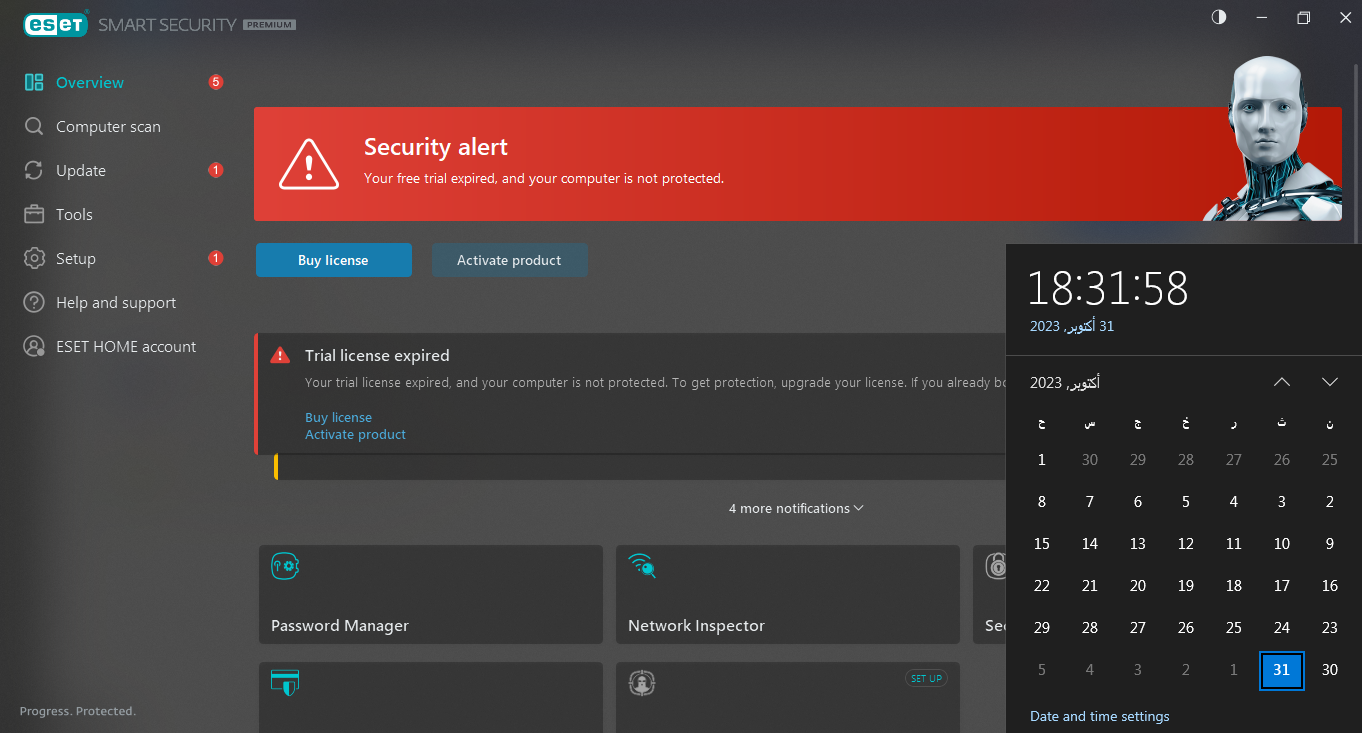Image resolution: width=1362 pixels, height=733 pixels.
Task: Click the calendar month header 2023
Action: point(1065,383)
